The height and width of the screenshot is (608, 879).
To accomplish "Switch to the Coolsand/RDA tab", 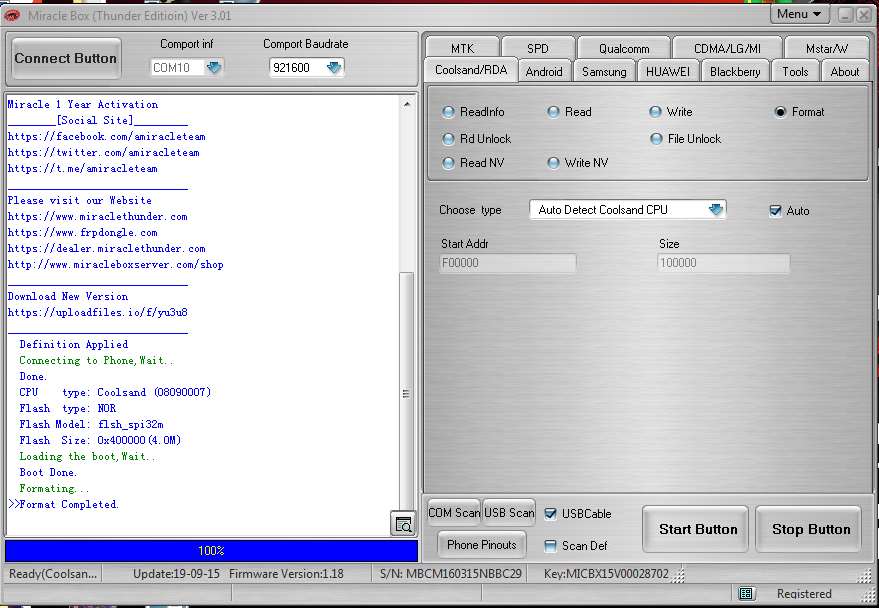I will pyautogui.click(x=471, y=70).
